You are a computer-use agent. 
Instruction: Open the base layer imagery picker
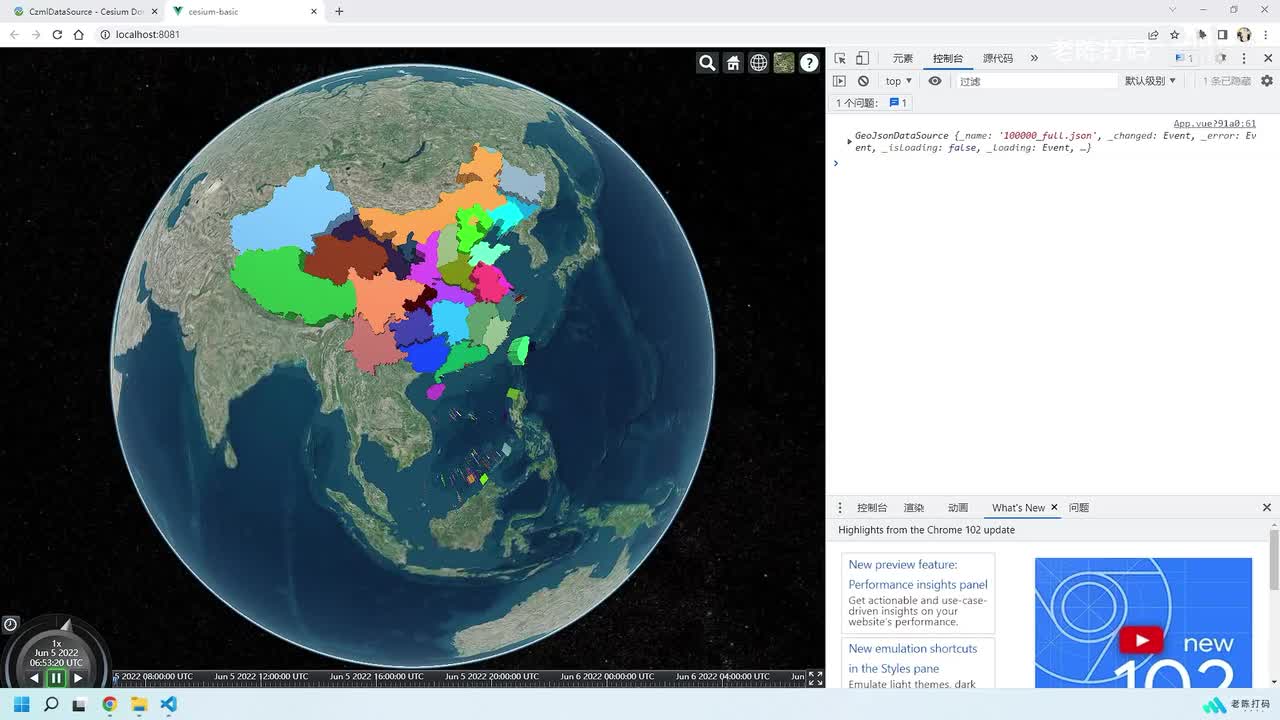click(784, 63)
